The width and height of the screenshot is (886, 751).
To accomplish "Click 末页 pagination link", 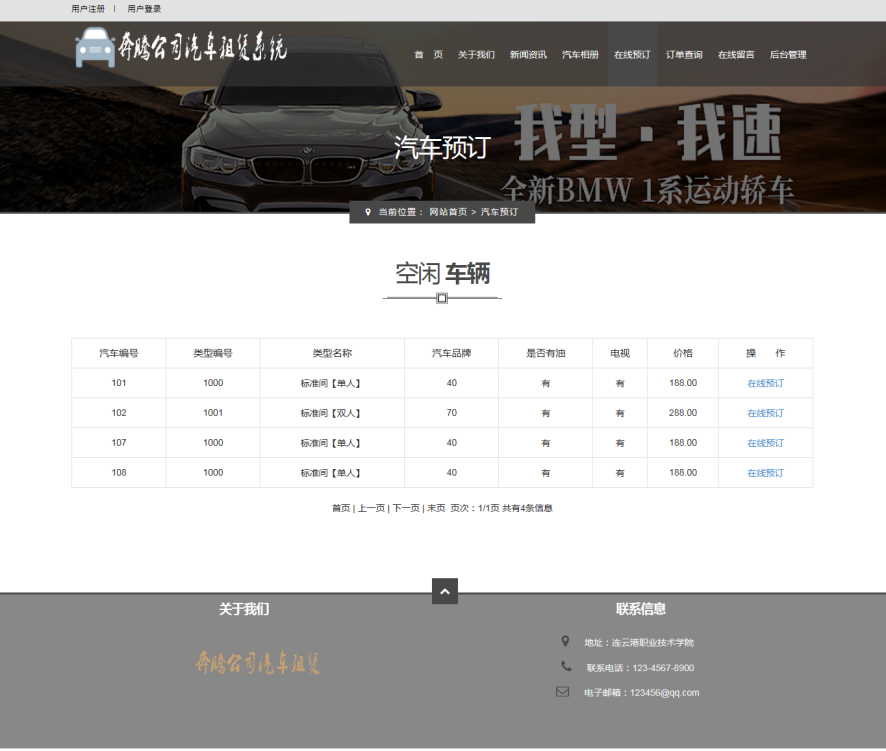I will (436, 508).
